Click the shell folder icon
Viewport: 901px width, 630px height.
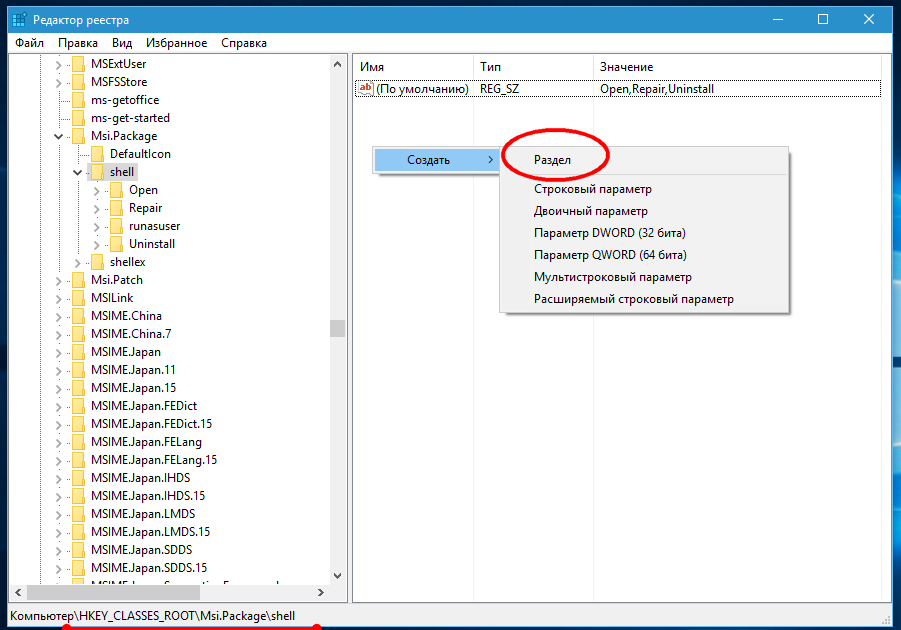98,172
